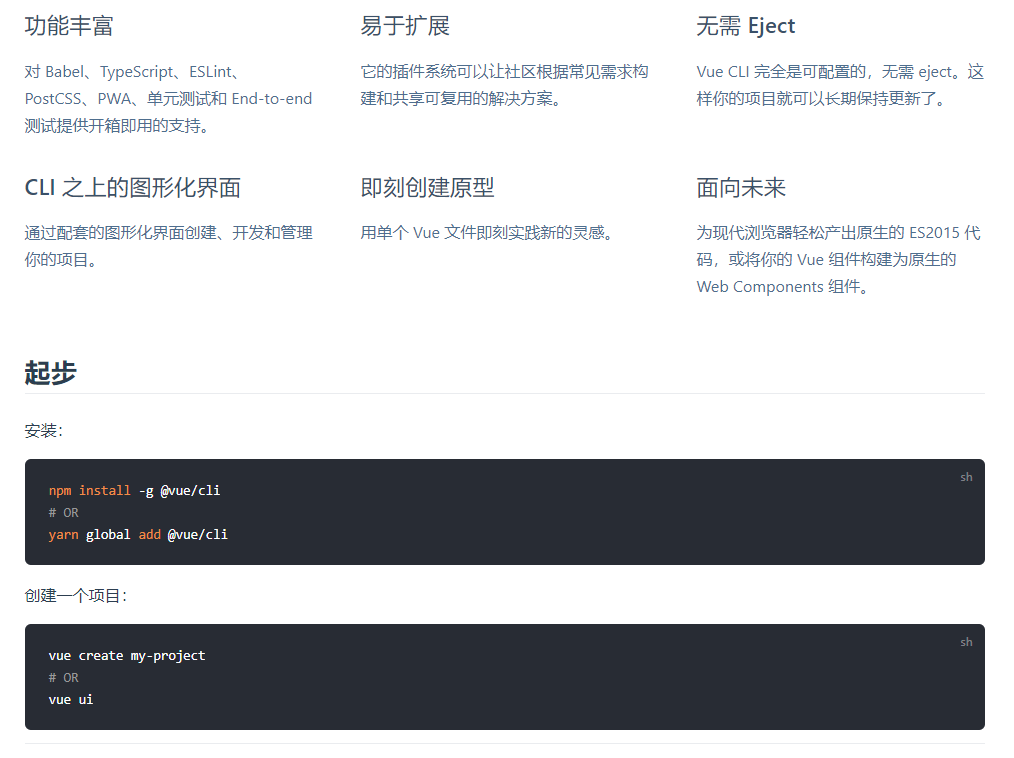
Task: Click the 起步 section heading
Action: pos(50,373)
